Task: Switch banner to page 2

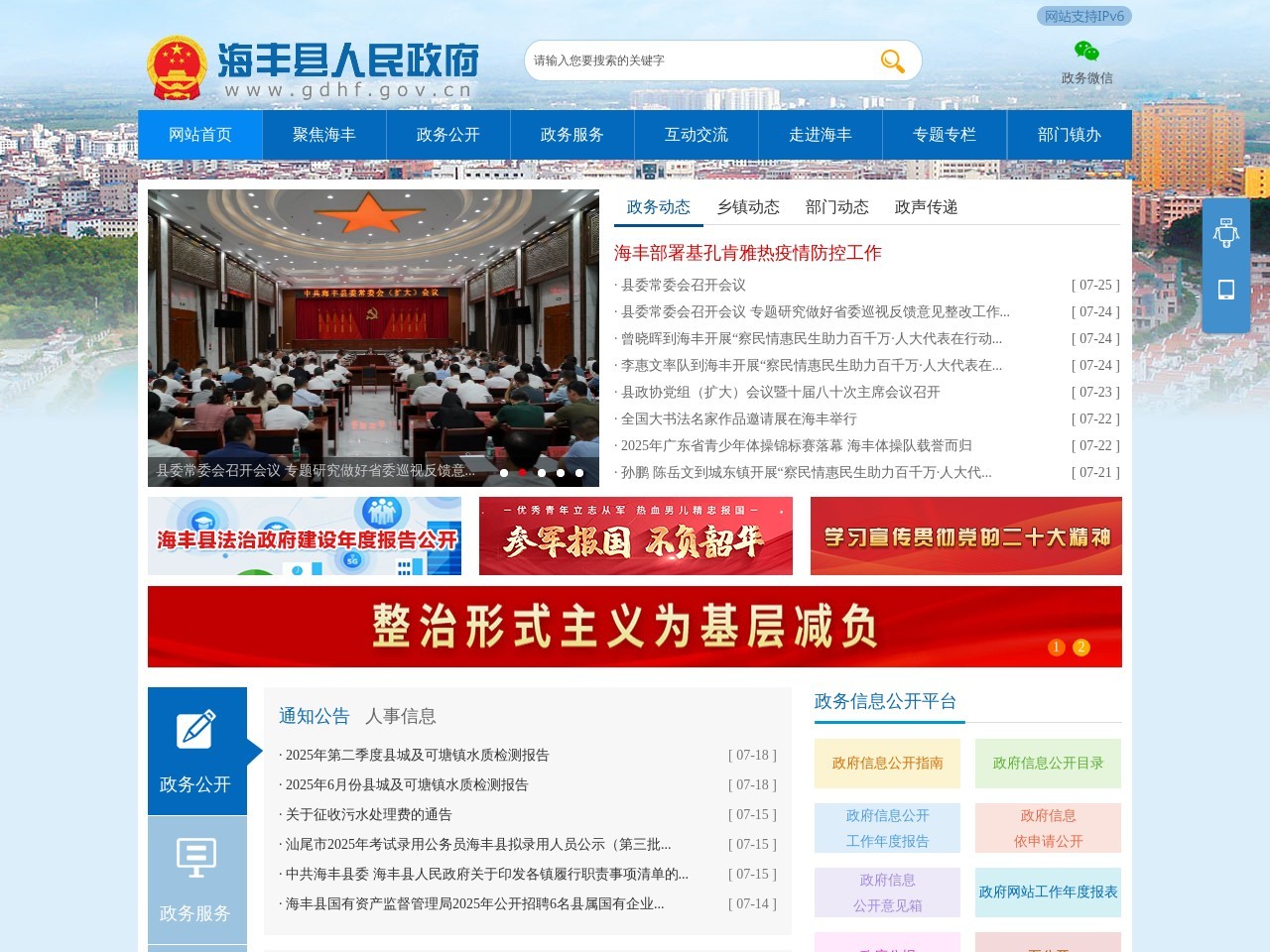Action: click(1079, 648)
